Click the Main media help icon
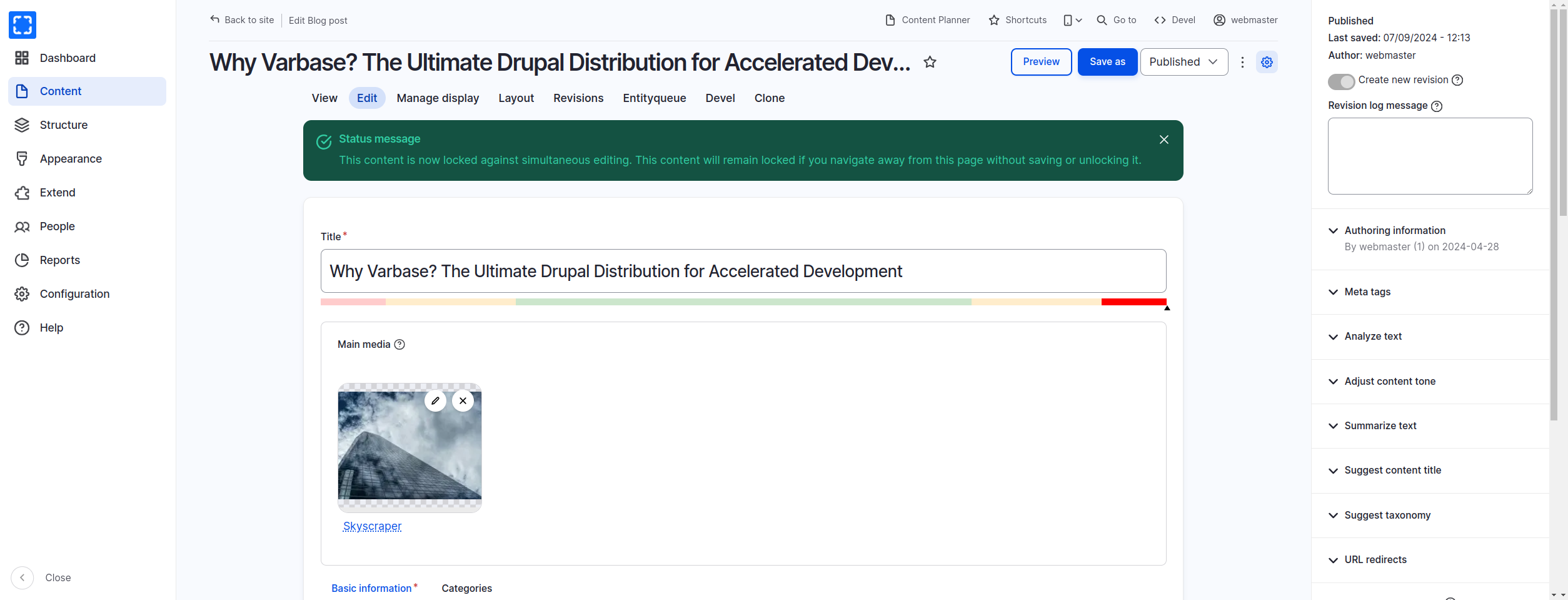The width and height of the screenshot is (1568, 600). pyautogui.click(x=400, y=345)
